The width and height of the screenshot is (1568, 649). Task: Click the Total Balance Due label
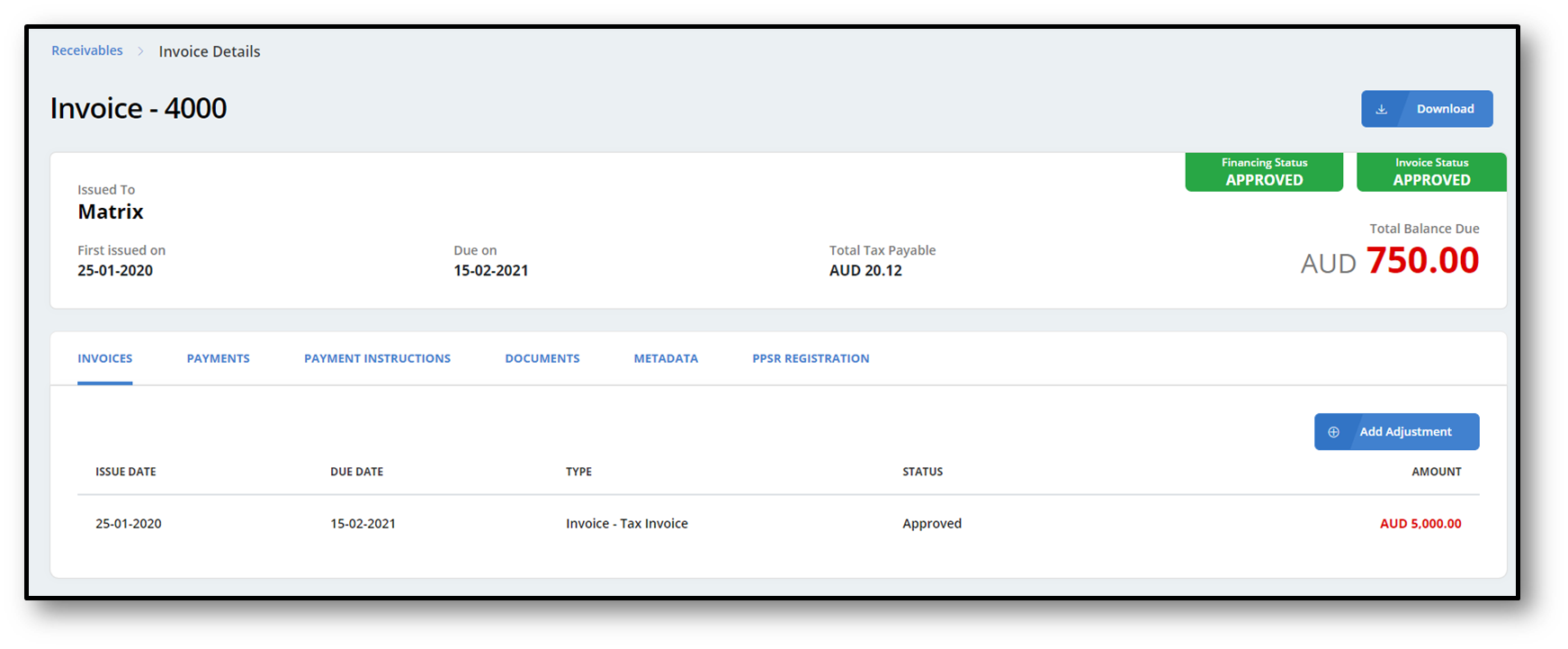1424,229
